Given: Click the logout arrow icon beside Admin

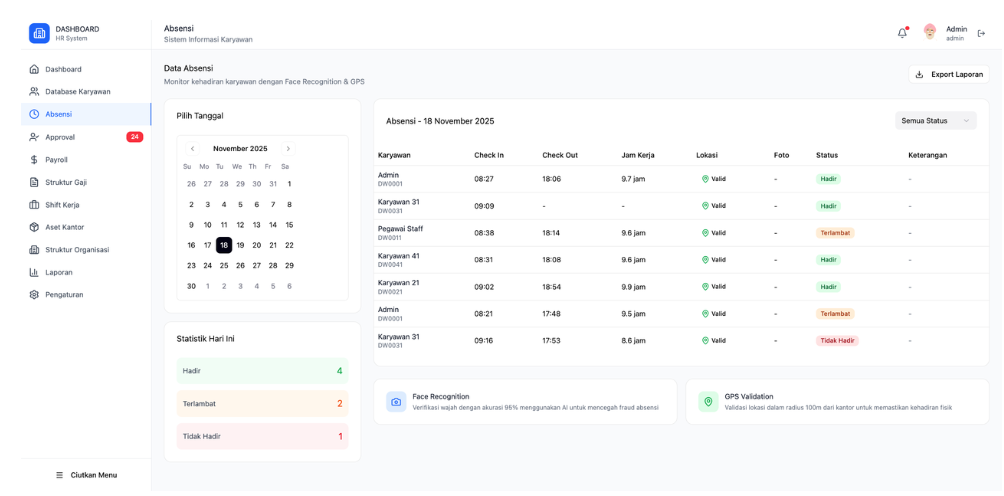Looking at the screenshot, I should coord(981,34).
